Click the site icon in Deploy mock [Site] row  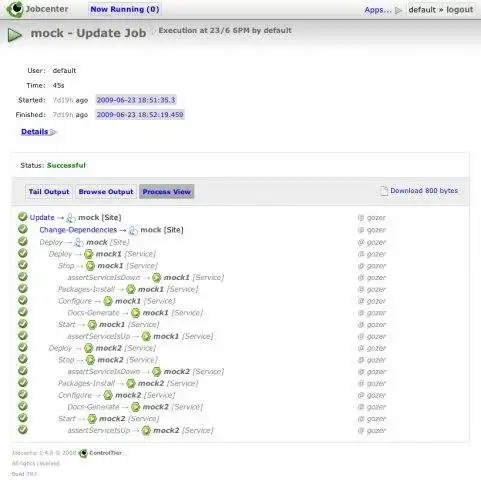click(x=79, y=242)
